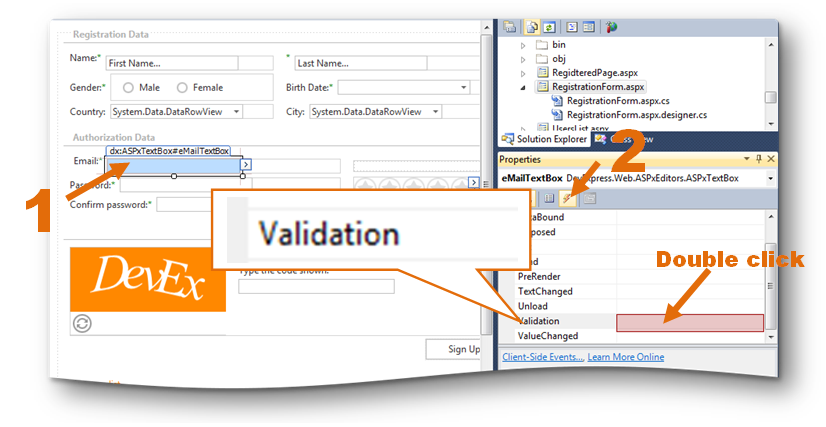Select the RegistrationForm.aspx.designer.cs file
This screenshot has width=826, height=427.
pos(637,115)
